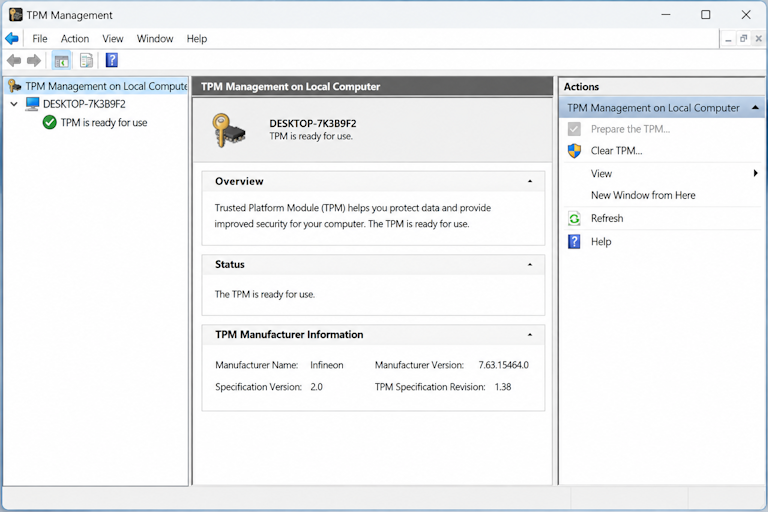Click specification version value 2.0
Image resolution: width=768 pixels, height=512 pixels.
click(316, 387)
